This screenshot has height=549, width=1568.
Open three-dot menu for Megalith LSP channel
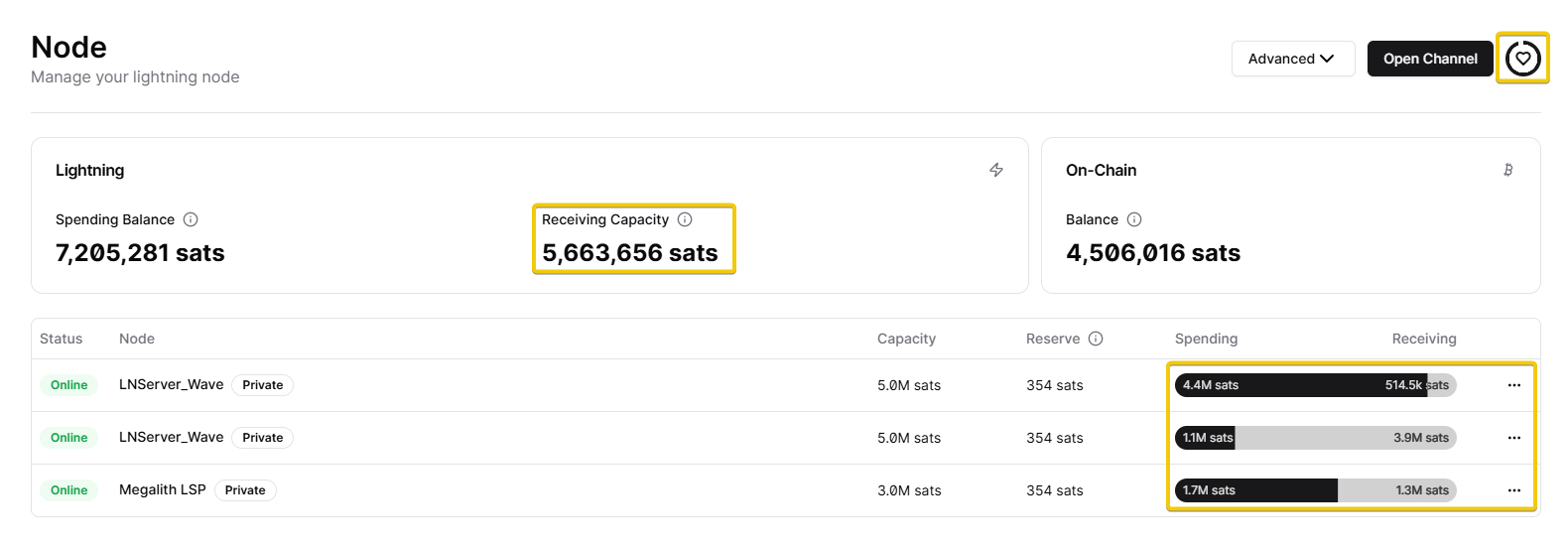pyautogui.click(x=1513, y=490)
